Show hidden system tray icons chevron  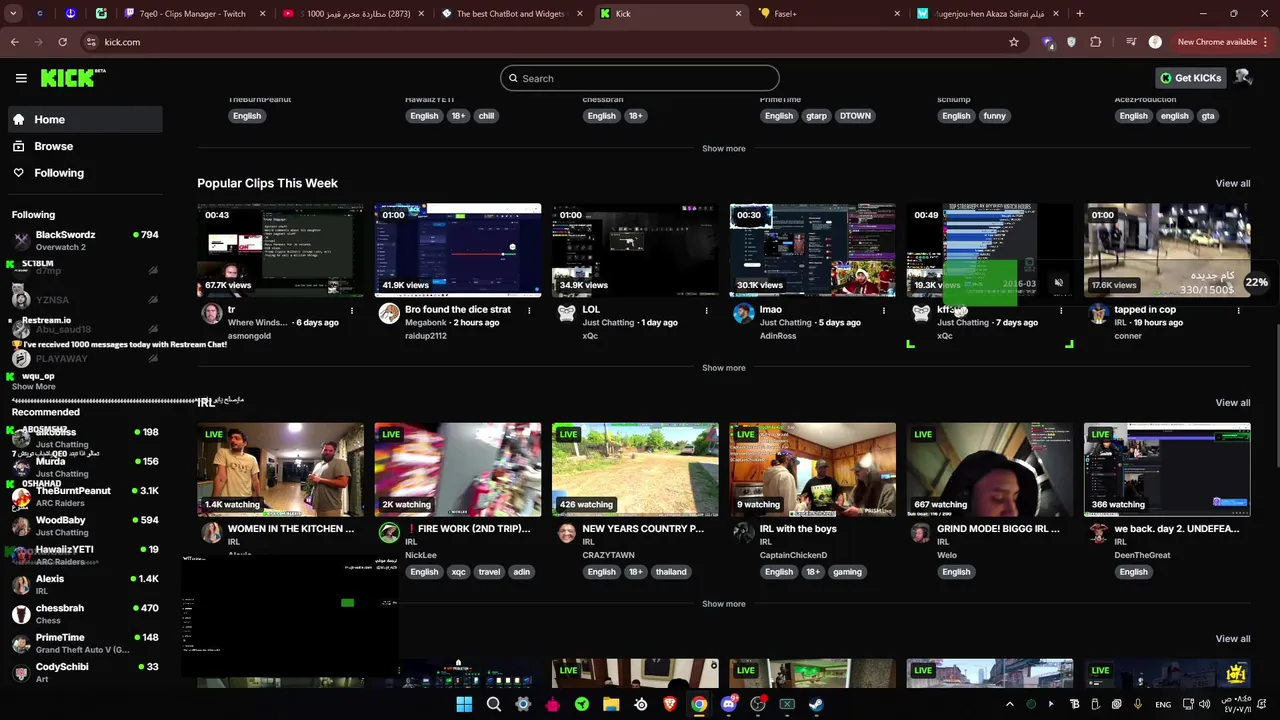click(1009, 704)
